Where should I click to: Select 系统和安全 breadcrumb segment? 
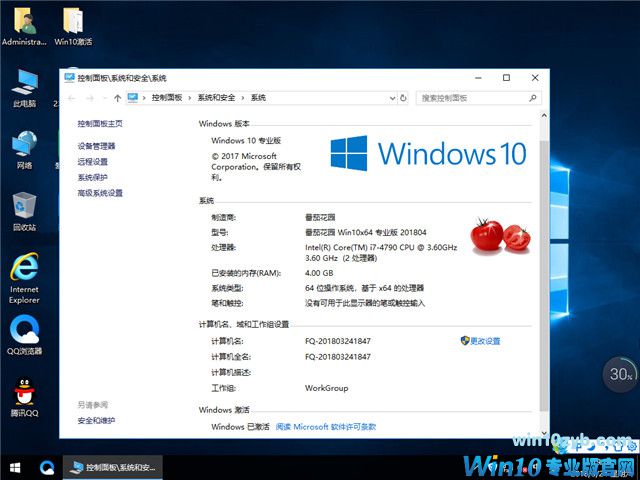coord(216,98)
